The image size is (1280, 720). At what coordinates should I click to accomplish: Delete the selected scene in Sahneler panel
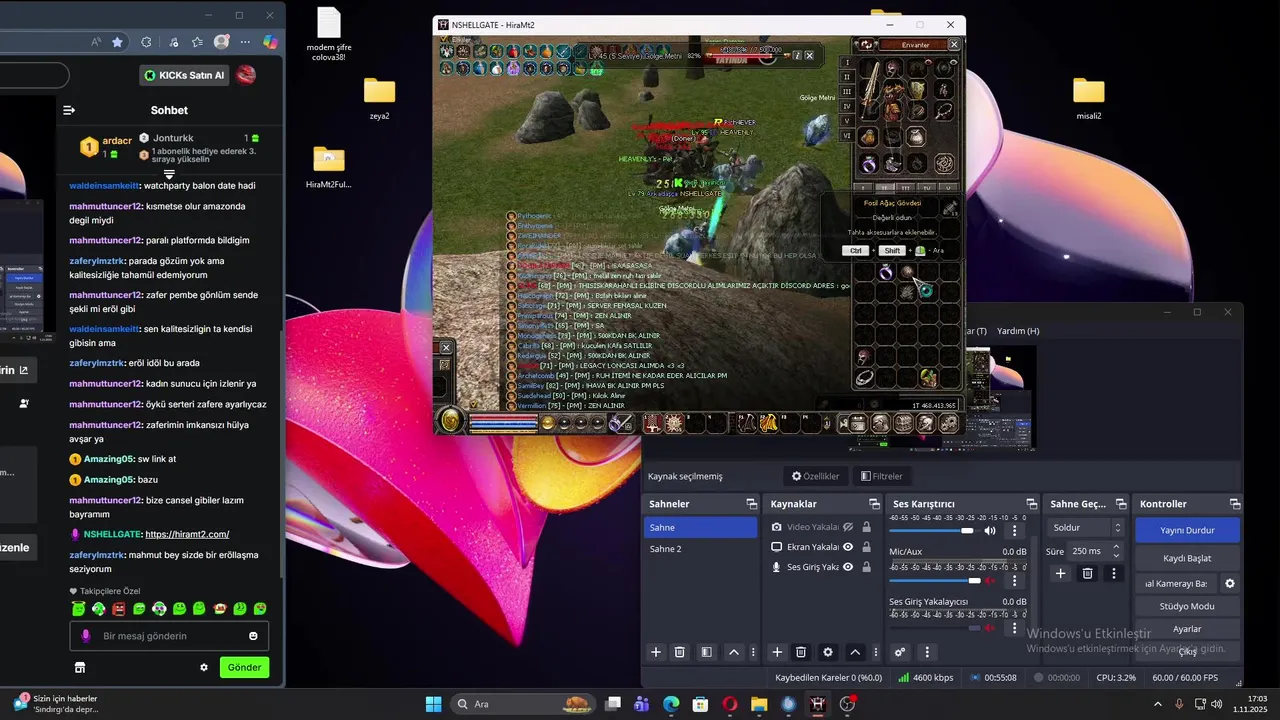[680, 652]
